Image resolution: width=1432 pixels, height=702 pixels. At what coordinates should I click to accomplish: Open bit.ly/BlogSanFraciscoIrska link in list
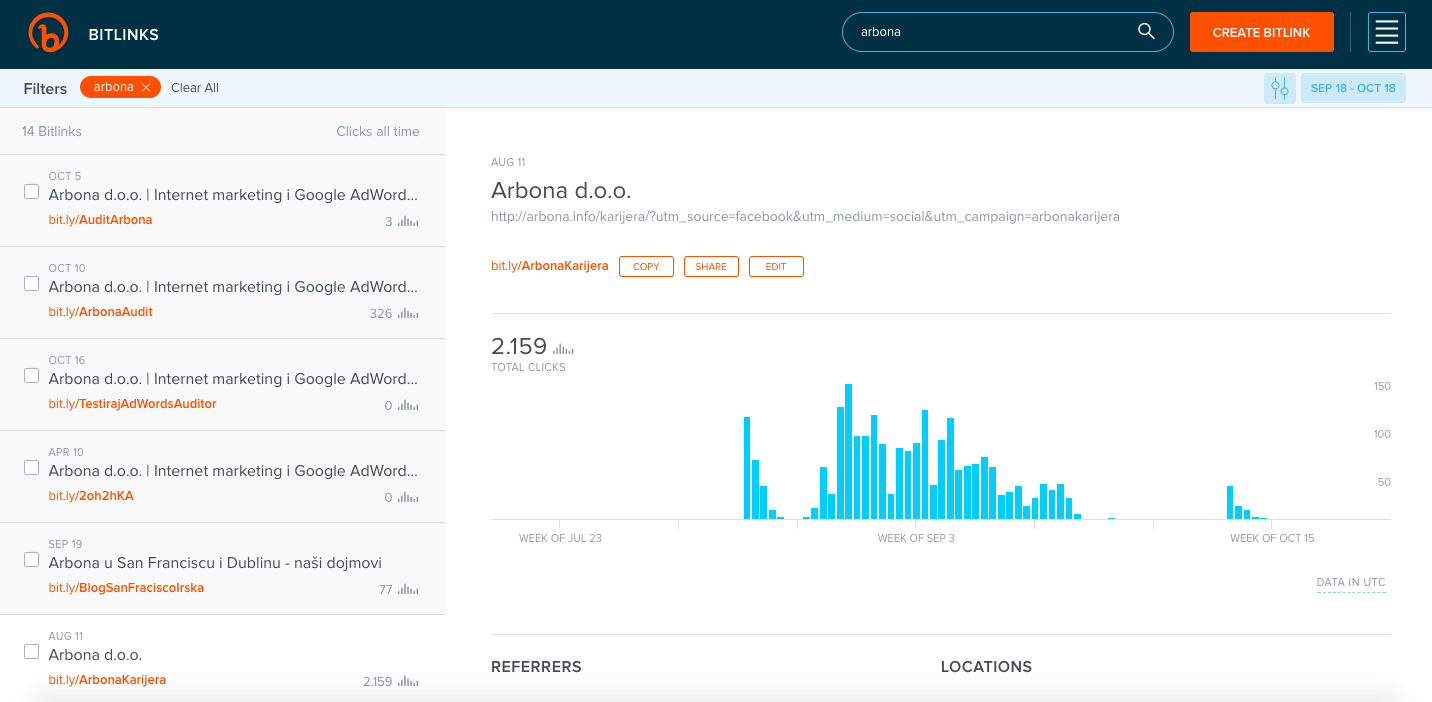click(x=126, y=588)
